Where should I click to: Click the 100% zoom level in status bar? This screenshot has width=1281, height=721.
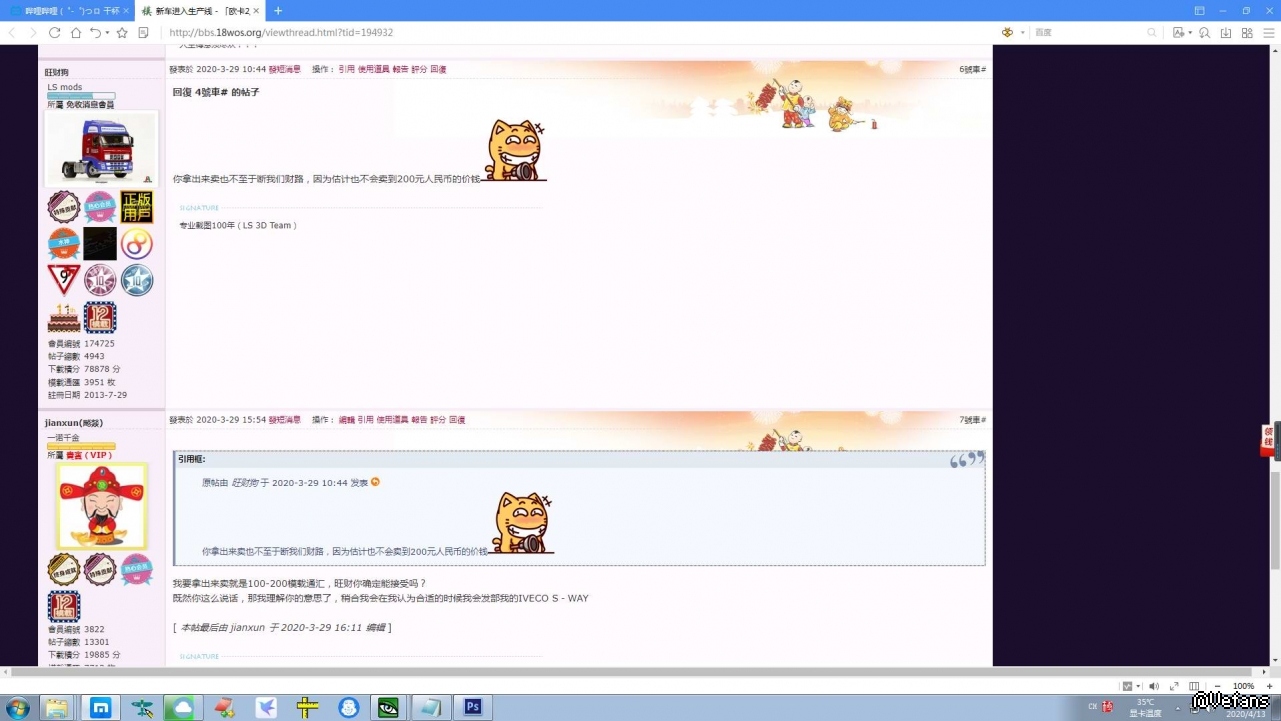pyautogui.click(x=1243, y=686)
